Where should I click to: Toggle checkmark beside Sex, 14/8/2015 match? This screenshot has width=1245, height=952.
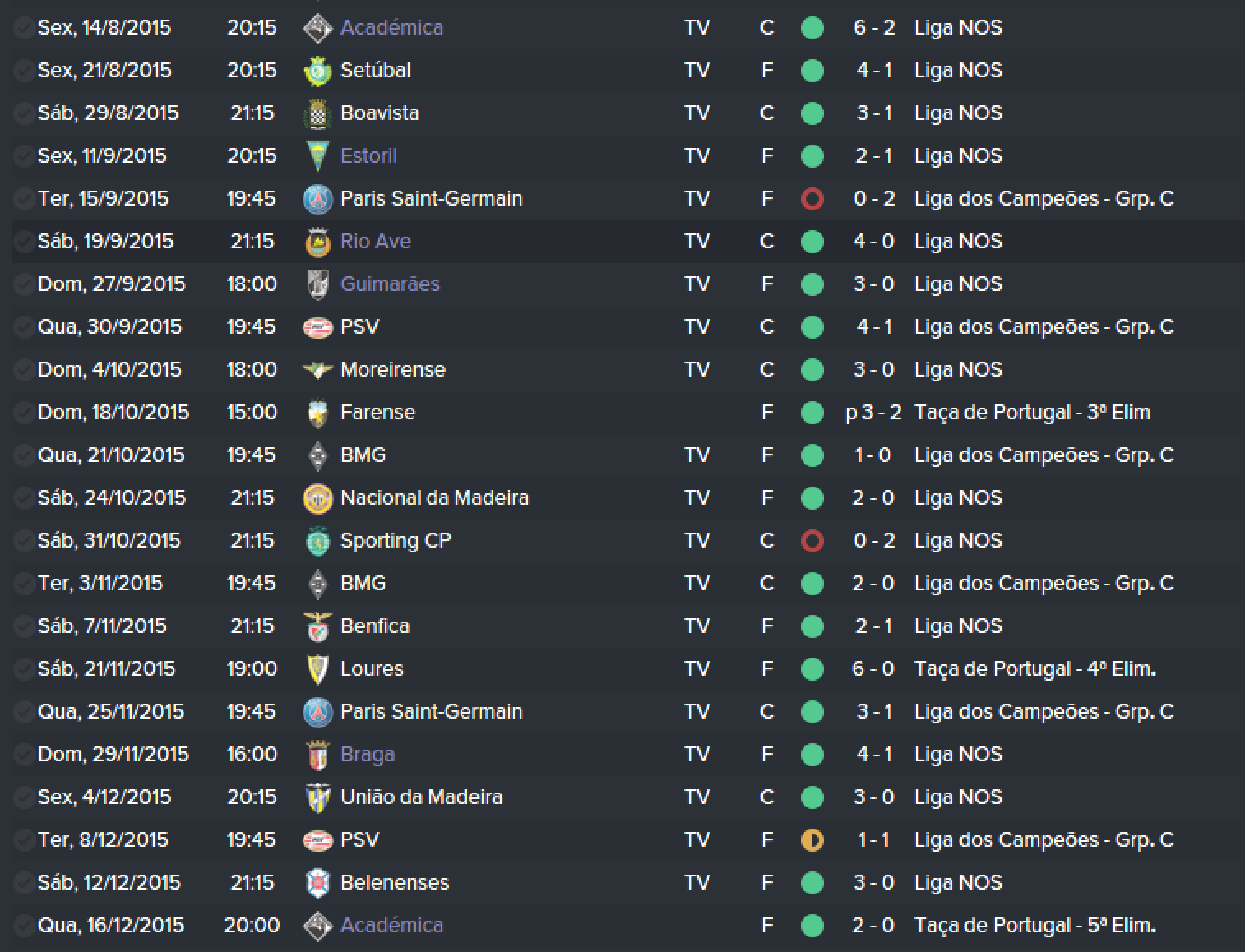23,28
